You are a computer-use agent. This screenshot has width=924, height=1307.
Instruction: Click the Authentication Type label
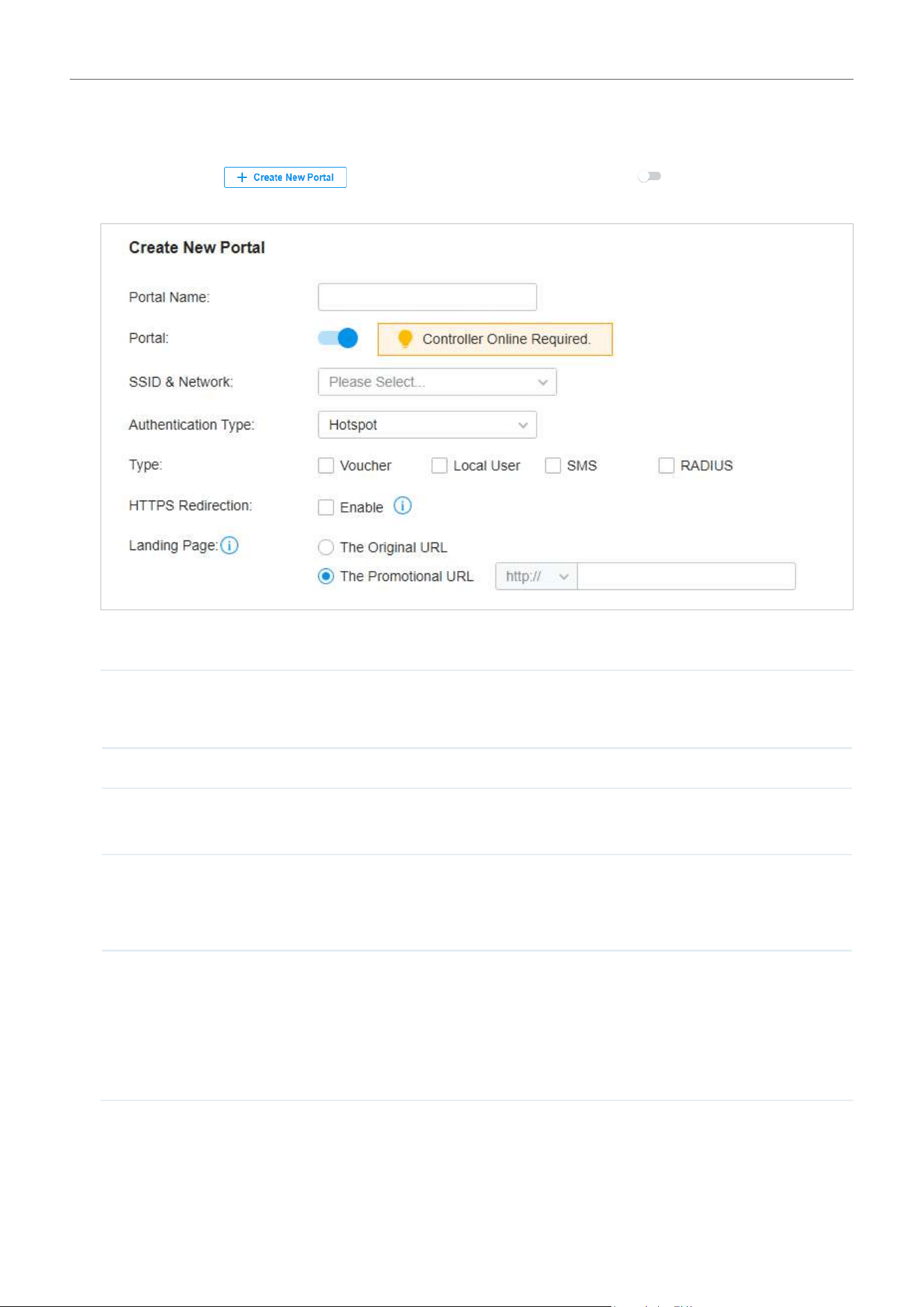192,424
